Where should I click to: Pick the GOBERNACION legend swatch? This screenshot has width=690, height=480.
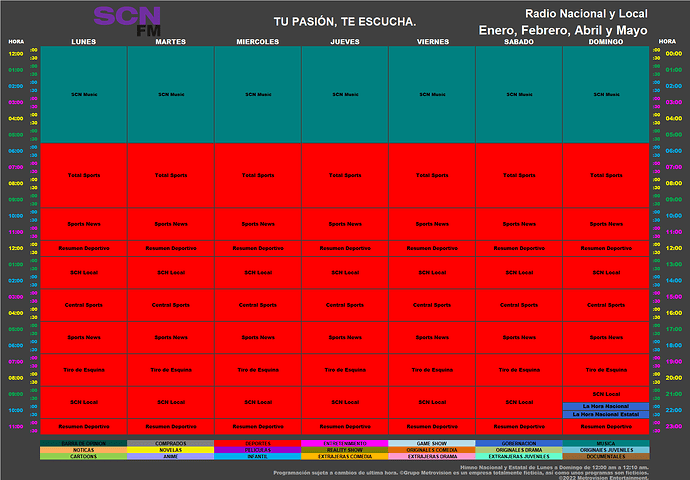click(x=519, y=443)
